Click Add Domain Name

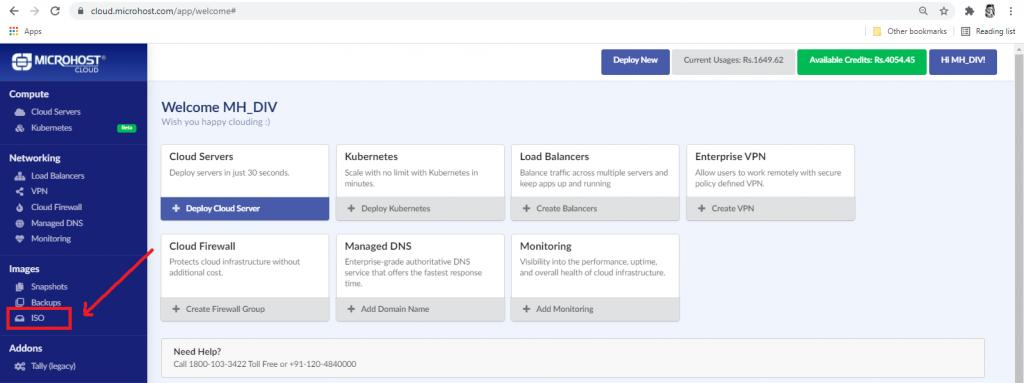click(420, 309)
